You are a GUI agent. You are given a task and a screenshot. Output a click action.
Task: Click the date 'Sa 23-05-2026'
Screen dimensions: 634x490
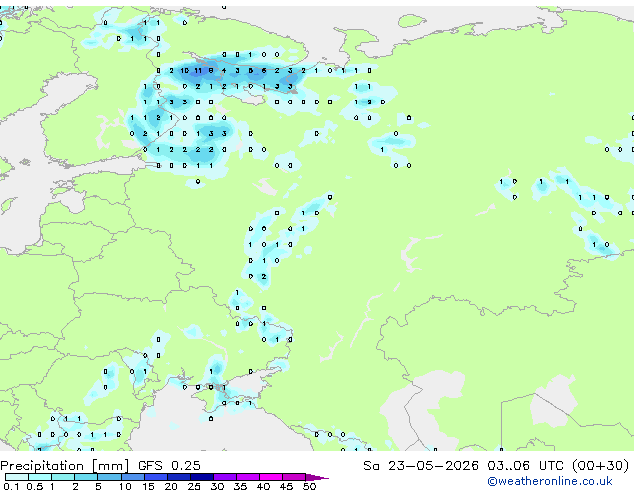coord(421,466)
